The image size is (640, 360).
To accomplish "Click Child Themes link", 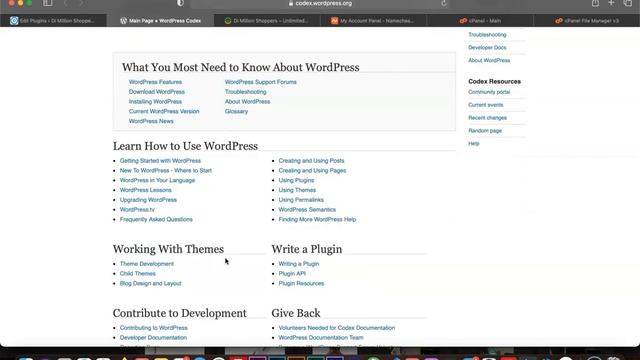I will (138, 274).
